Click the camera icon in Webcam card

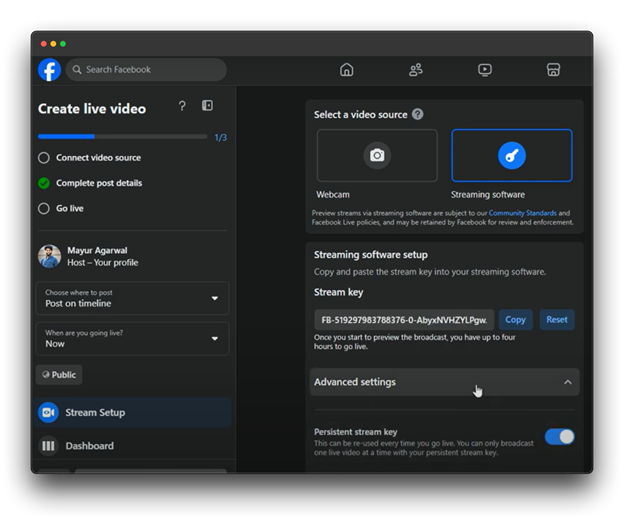pyautogui.click(x=377, y=155)
